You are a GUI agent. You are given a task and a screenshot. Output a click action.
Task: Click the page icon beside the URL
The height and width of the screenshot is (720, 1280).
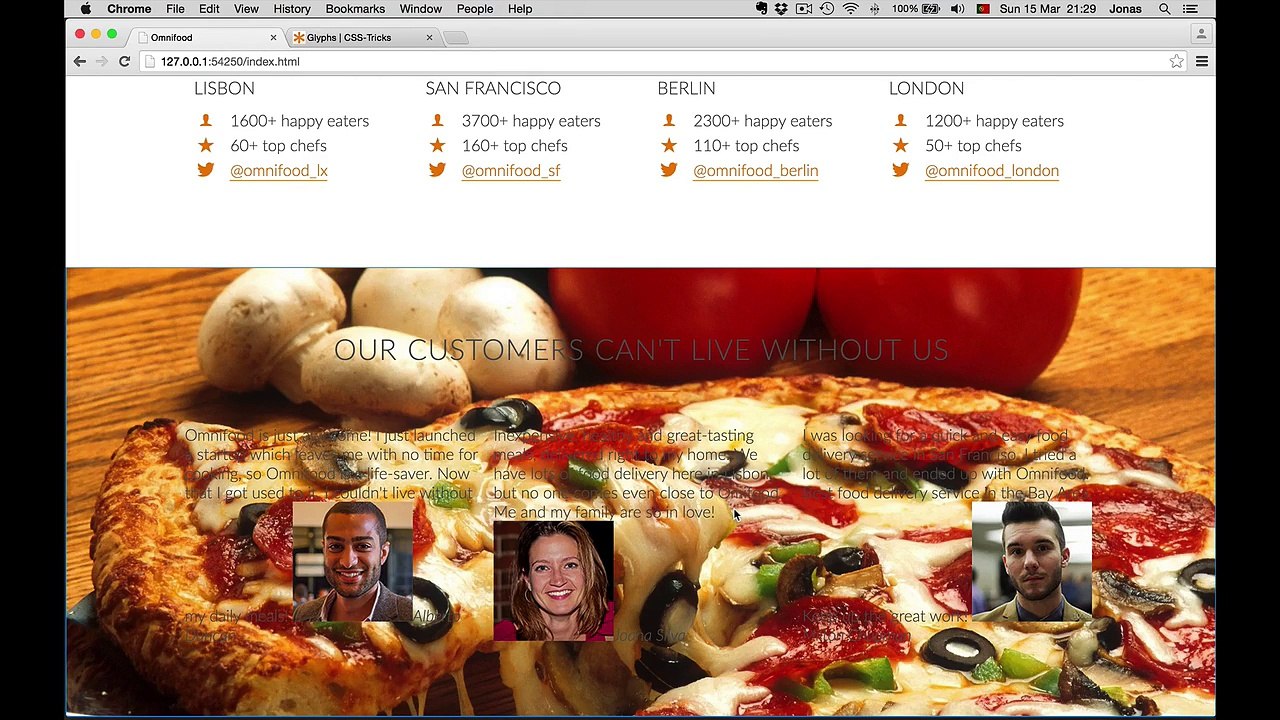(x=150, y=62)
